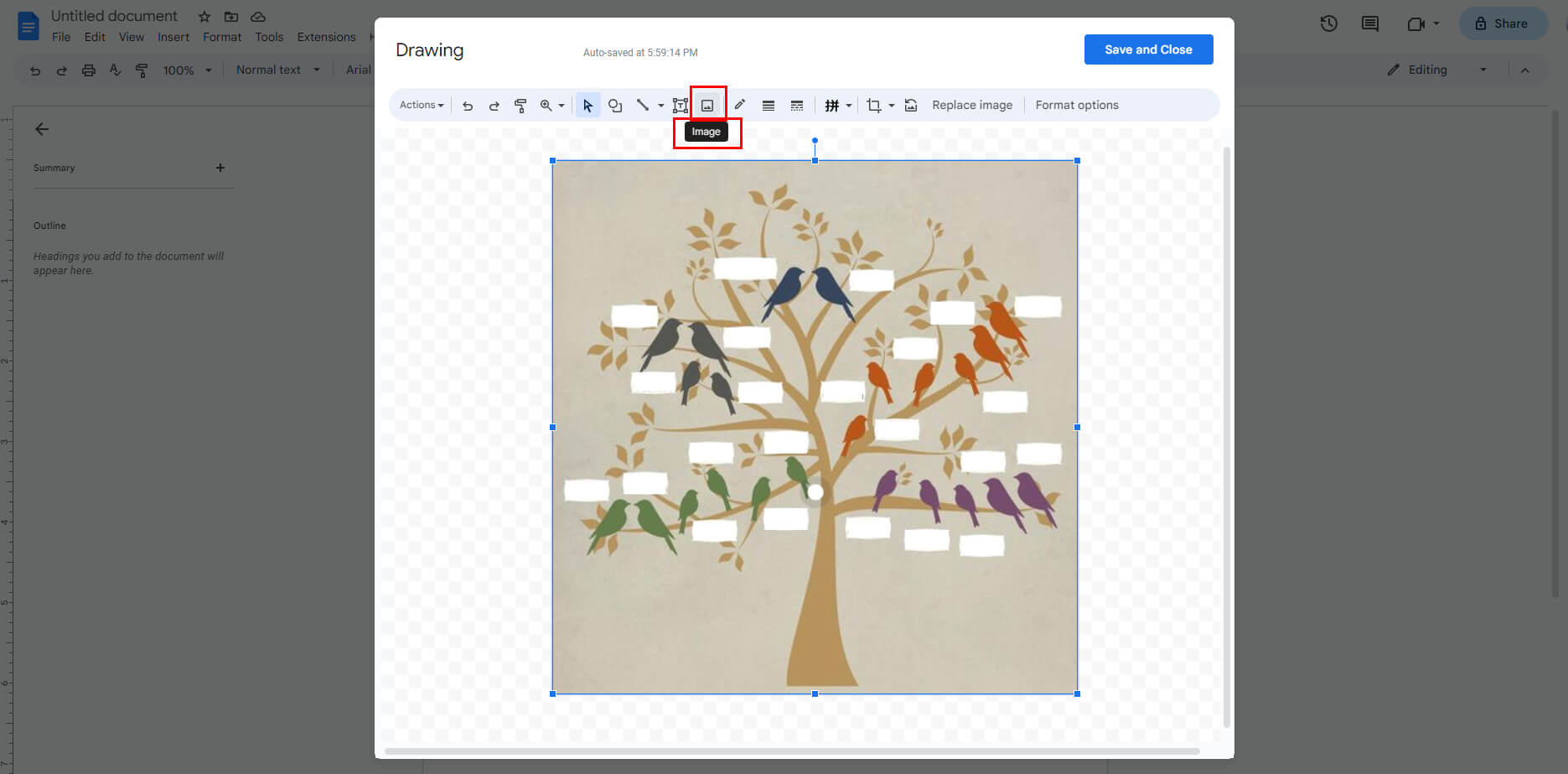Screen dimensions: 1568x774
Task: Open the Normal text style dropdown
Action: point(277,70)
